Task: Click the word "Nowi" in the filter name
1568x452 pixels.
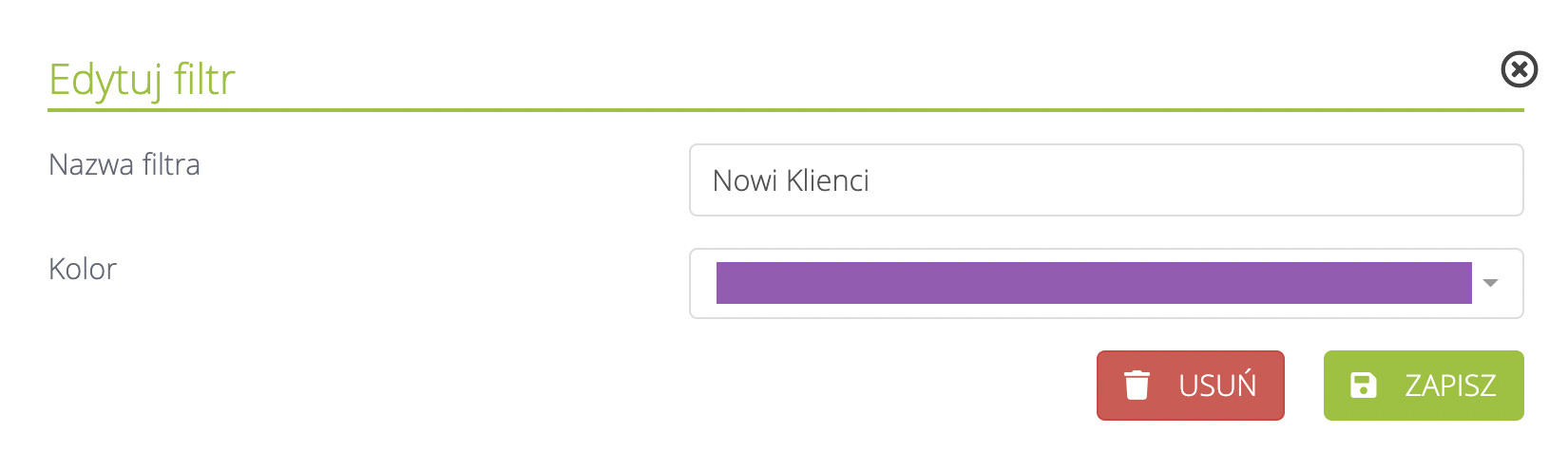Action: point(744,180)
